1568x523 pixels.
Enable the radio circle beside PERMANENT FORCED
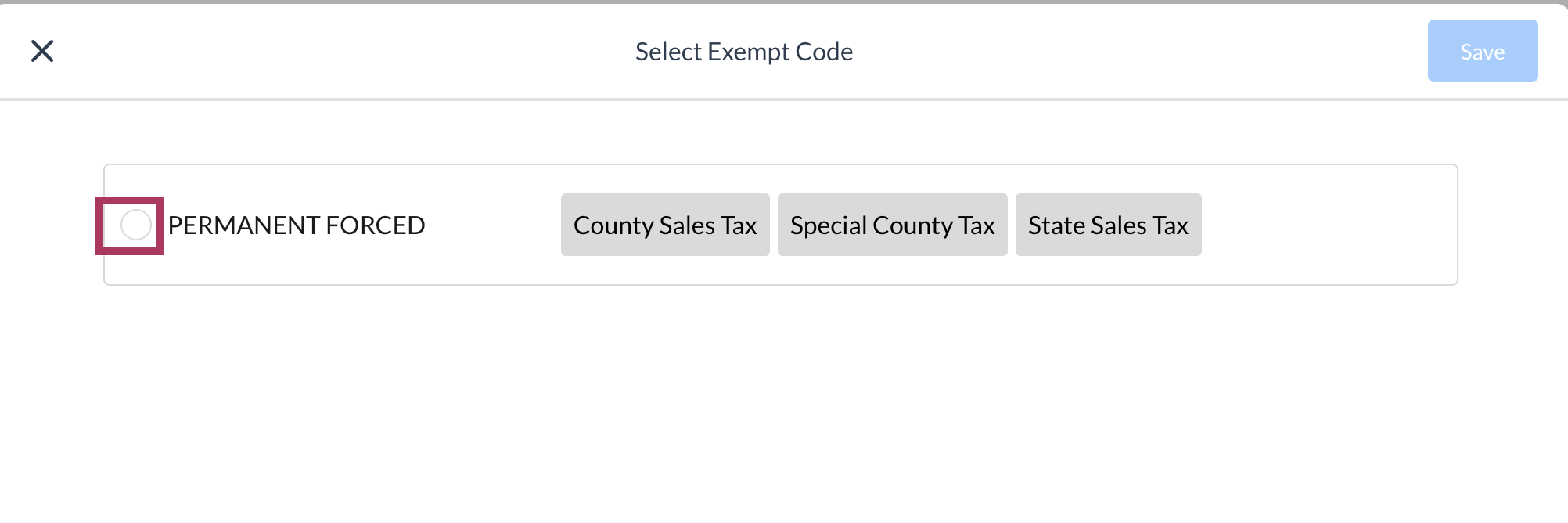pyautogui.click(x=135, y=225)
